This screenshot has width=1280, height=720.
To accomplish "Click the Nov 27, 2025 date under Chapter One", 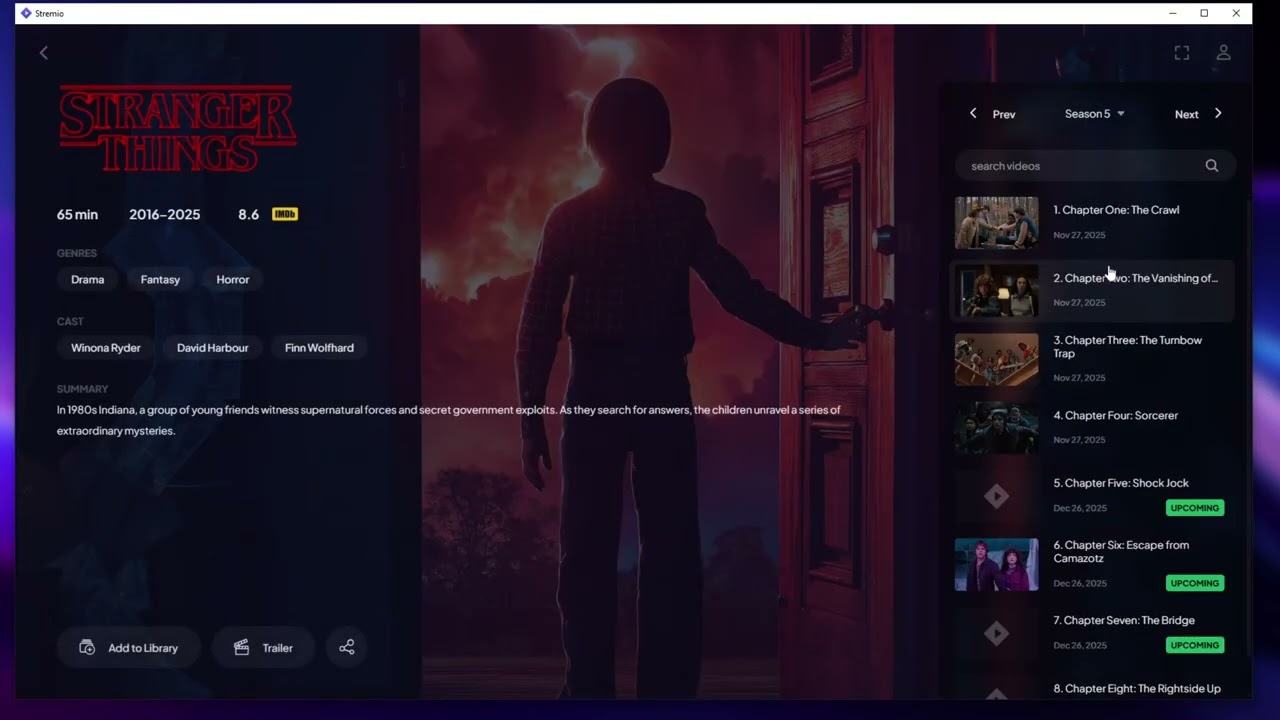I will [1079, 235].
